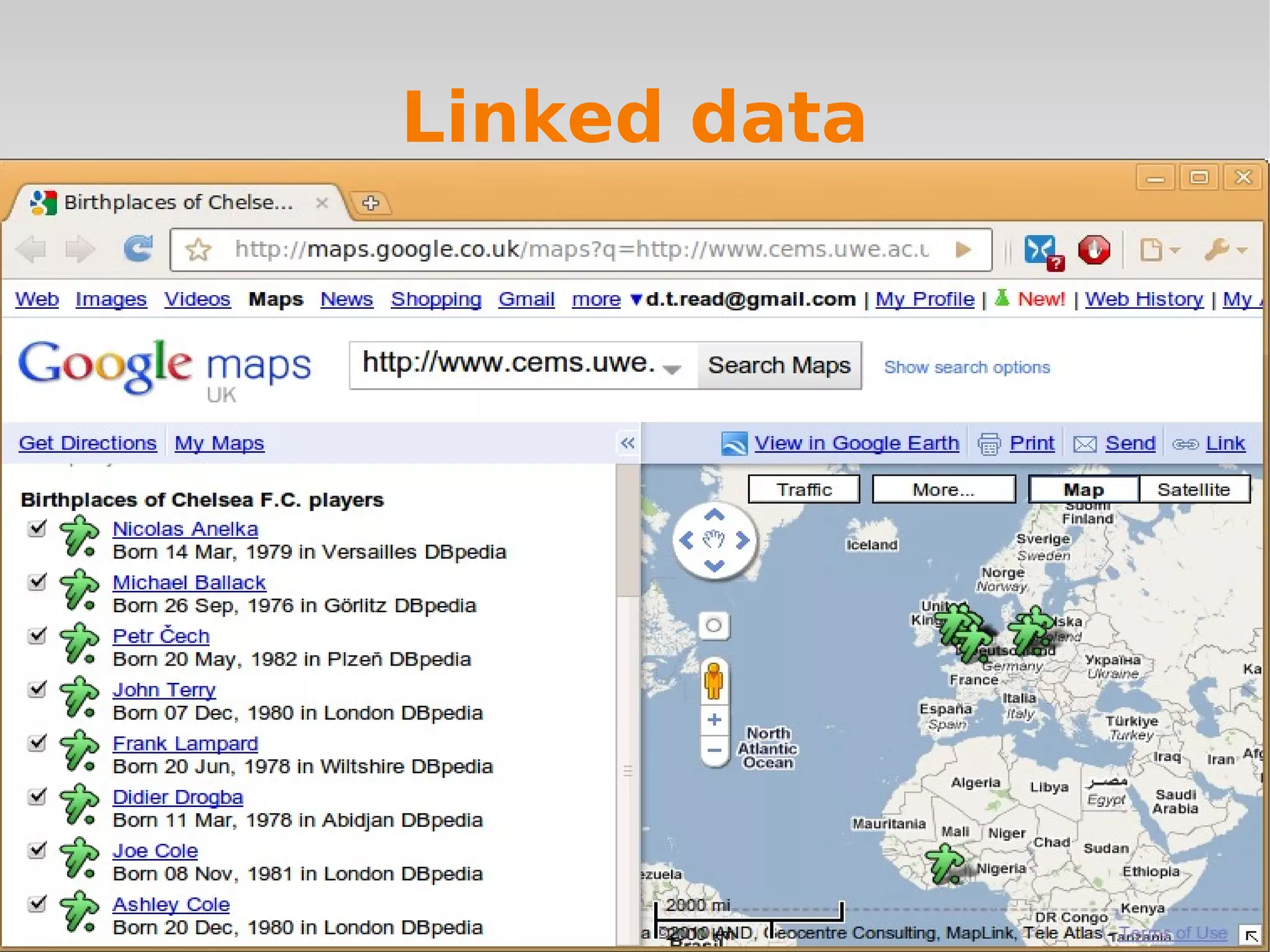
Task: Uncheck the Joe Cole checkbox
Action: point(38,850)
